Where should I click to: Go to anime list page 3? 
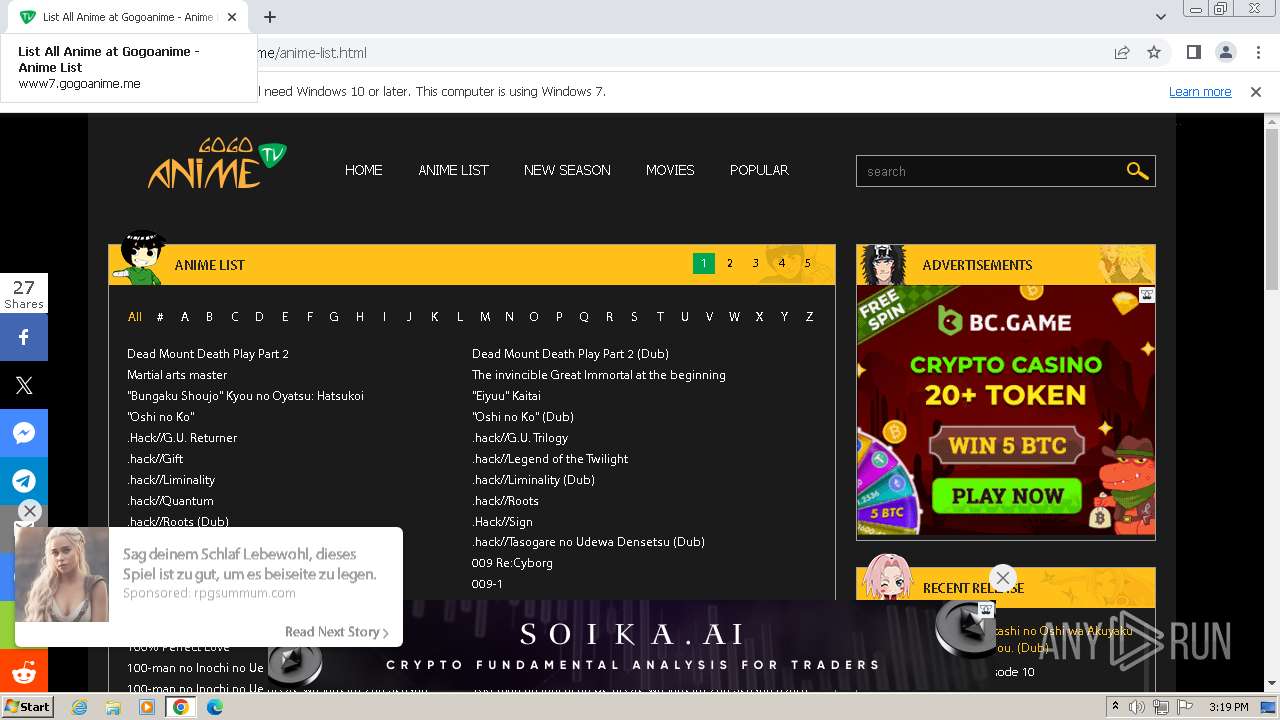tap(756, 264)
